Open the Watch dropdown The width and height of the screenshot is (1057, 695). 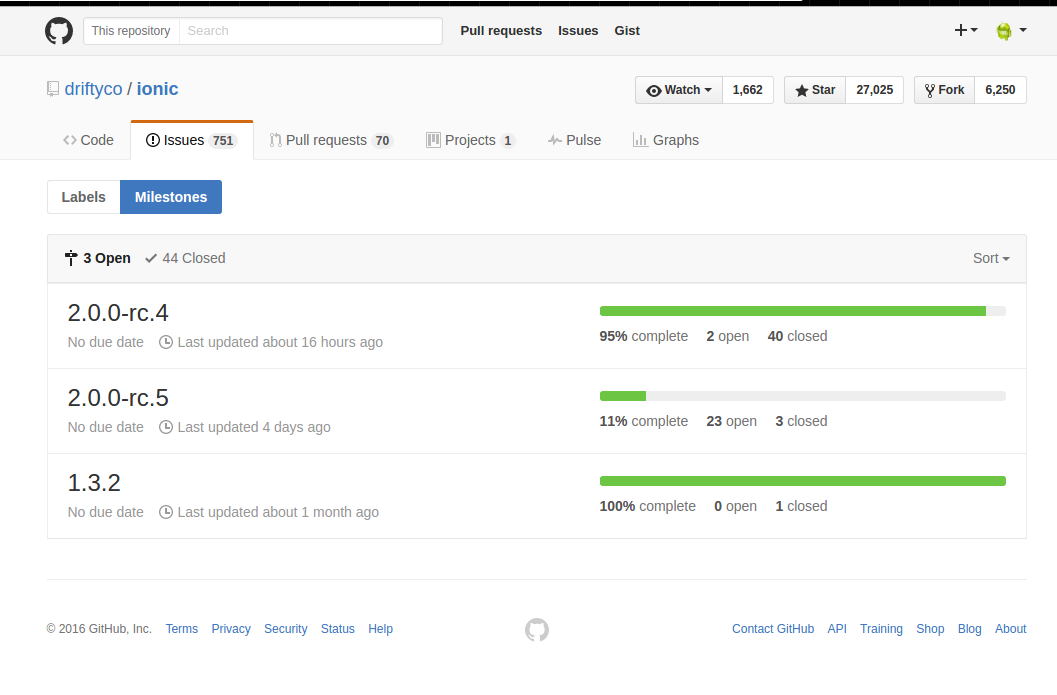[679, 90]
